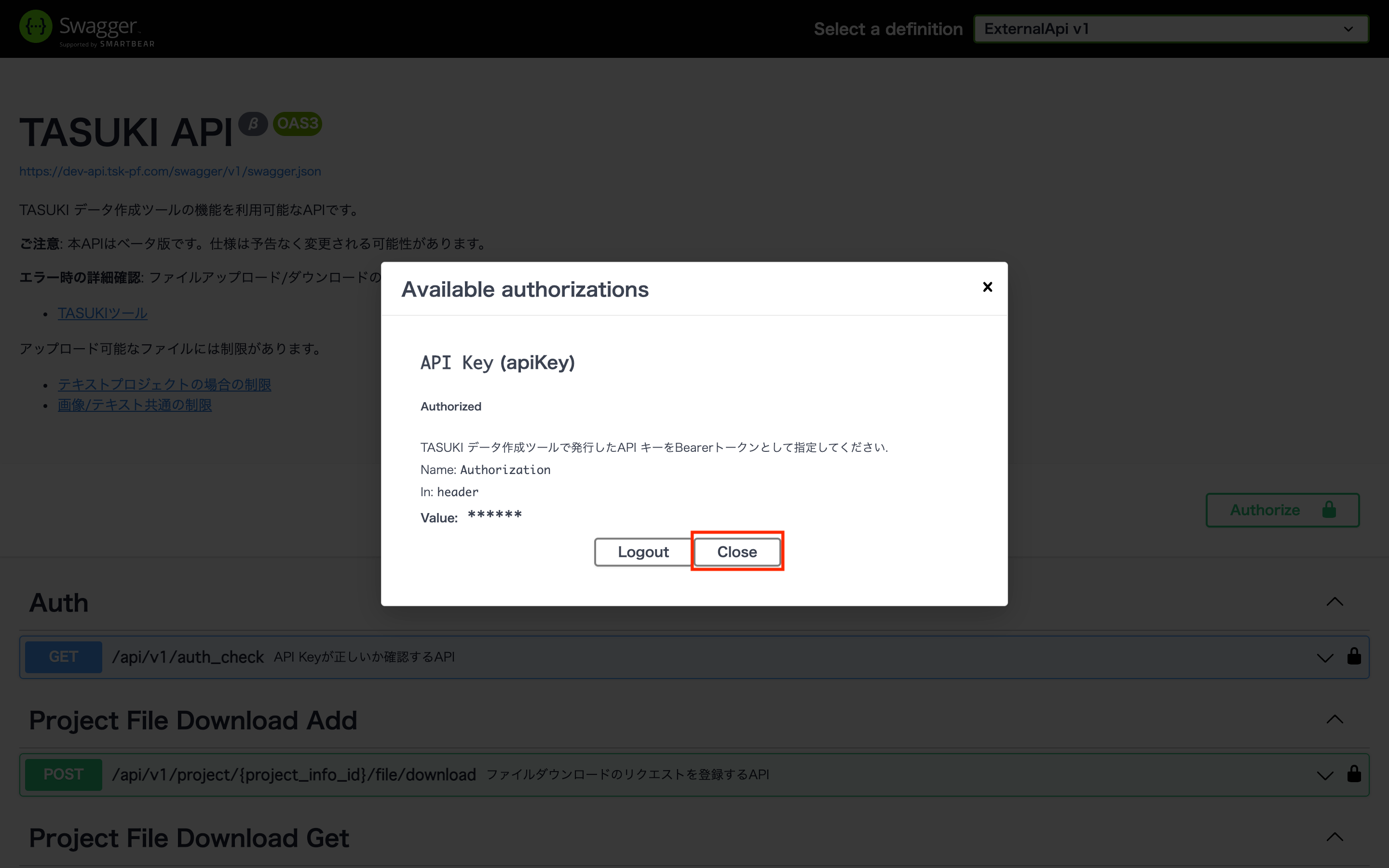
Task: Open the テキストプロジェクトの場合の制限 link
Action: [x=164, y=384]
